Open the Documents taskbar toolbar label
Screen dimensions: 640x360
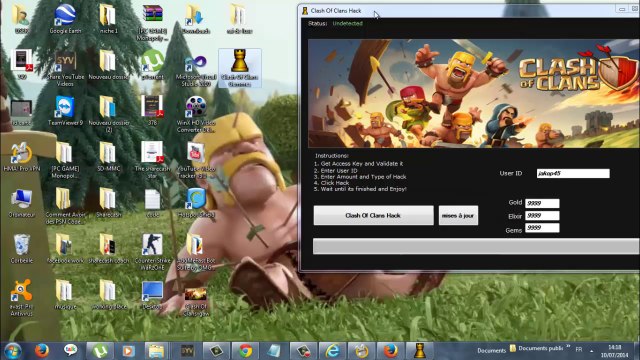[x=491, y=350]
